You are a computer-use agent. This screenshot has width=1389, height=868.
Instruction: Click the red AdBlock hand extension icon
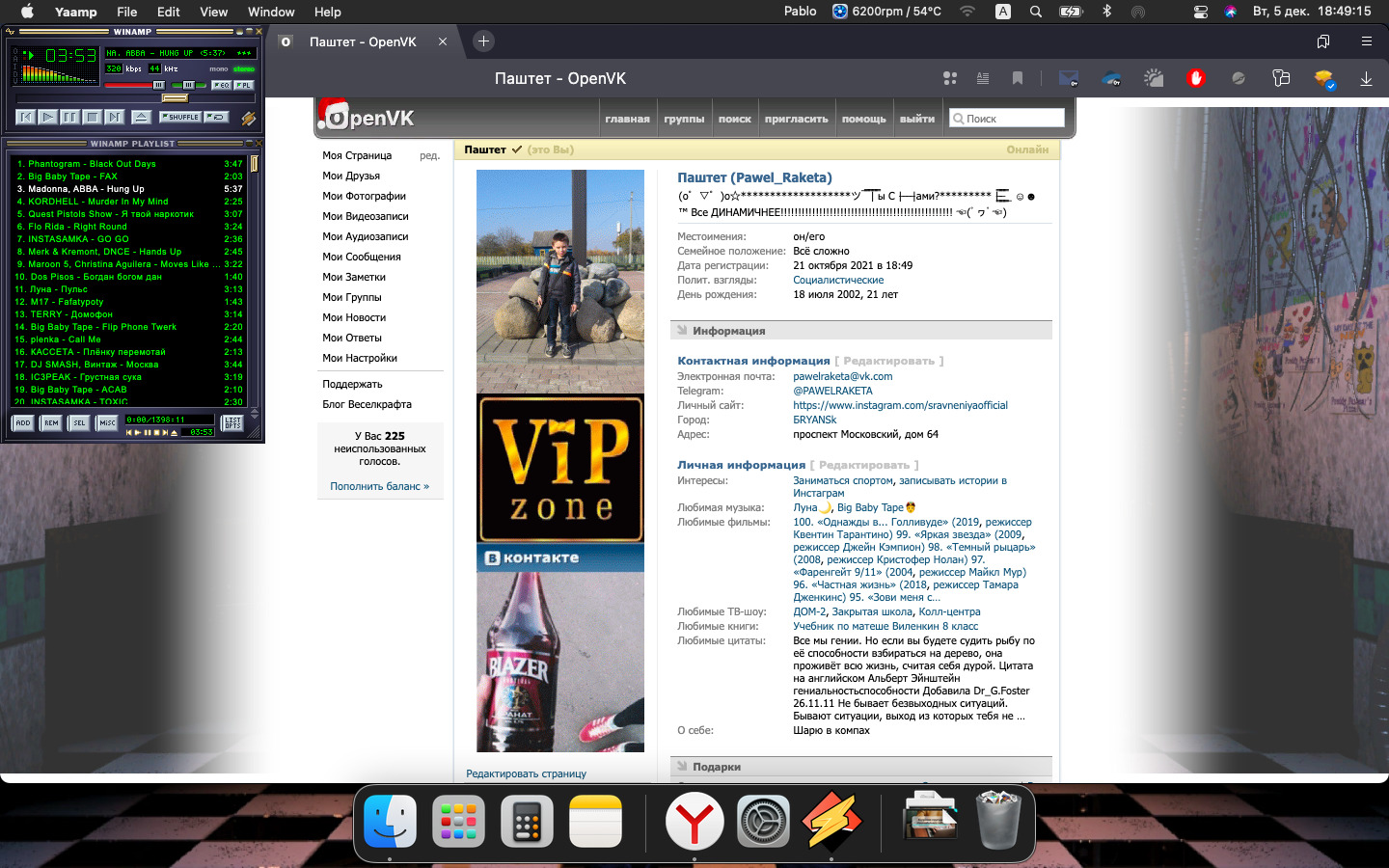pyautogui.click(x=1196, y=79)
